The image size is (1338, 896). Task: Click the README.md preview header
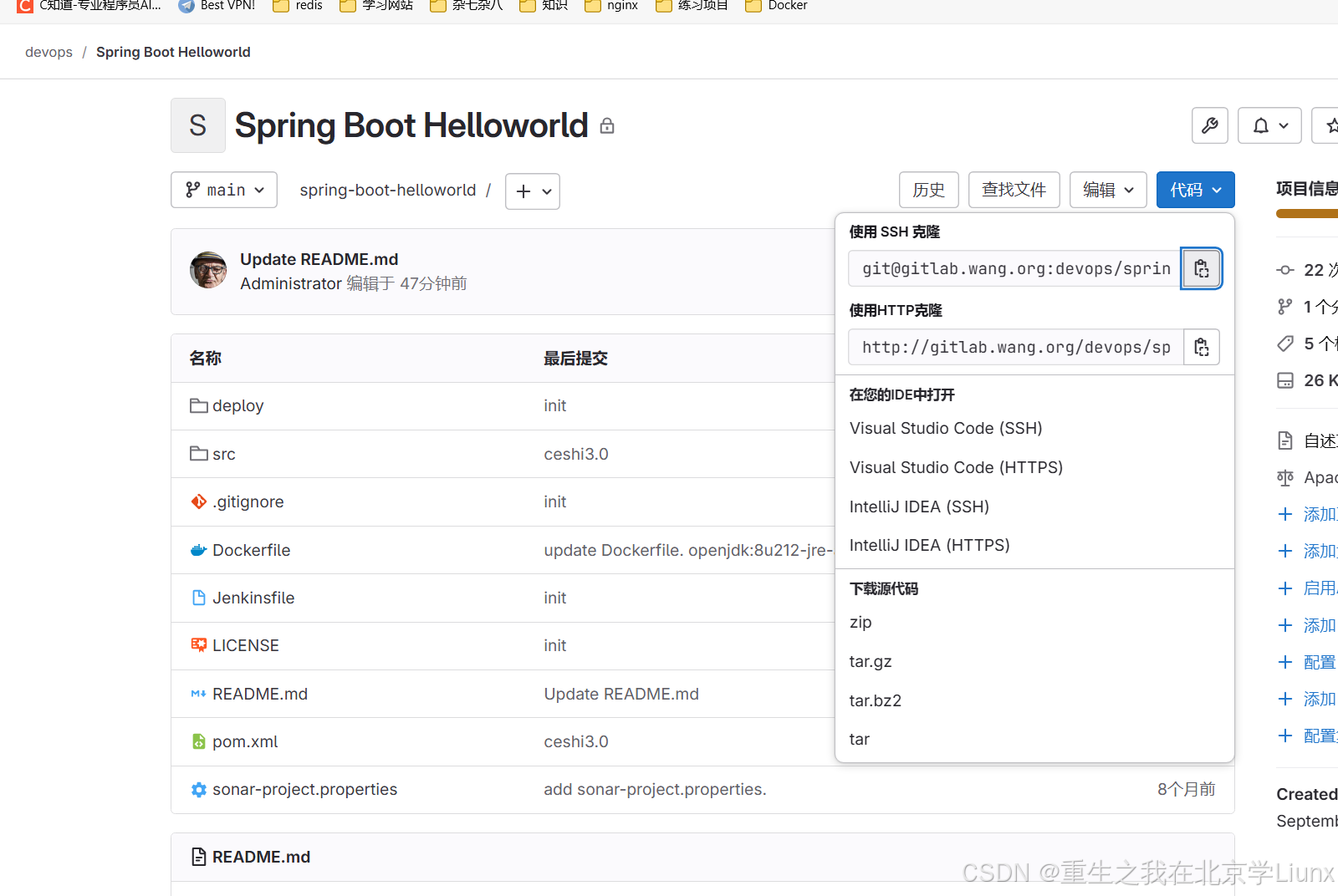pyautogui.click(x=261, y=857)
